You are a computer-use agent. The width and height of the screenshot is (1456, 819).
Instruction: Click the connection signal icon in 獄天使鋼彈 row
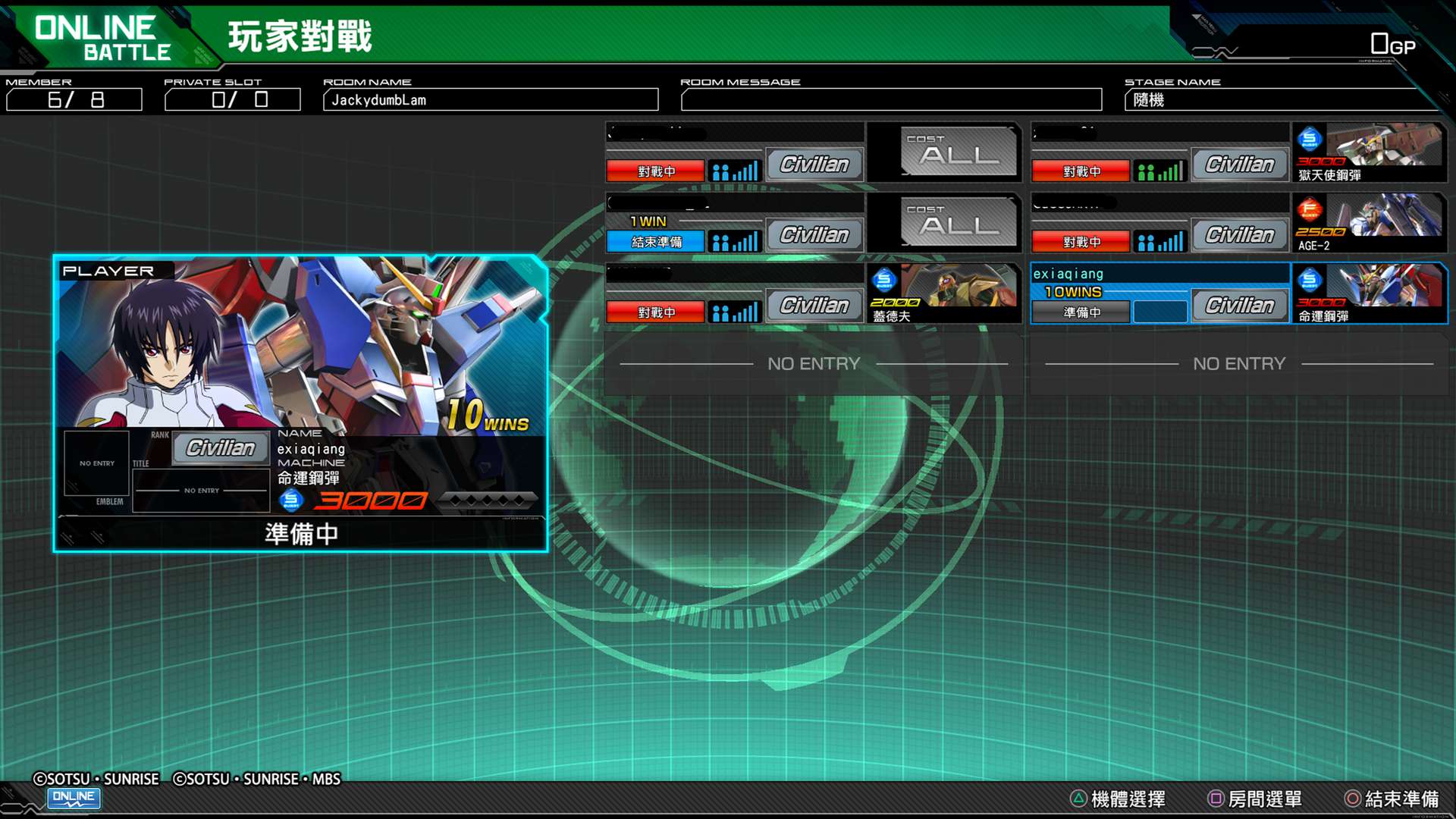pyautogui.click(x=1160, y=171)
